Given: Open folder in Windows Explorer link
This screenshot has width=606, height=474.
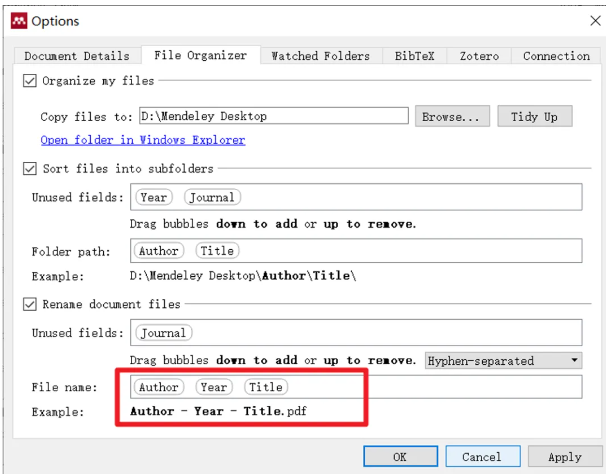Looking at the screenshot, I should click(x=143, y=140).
